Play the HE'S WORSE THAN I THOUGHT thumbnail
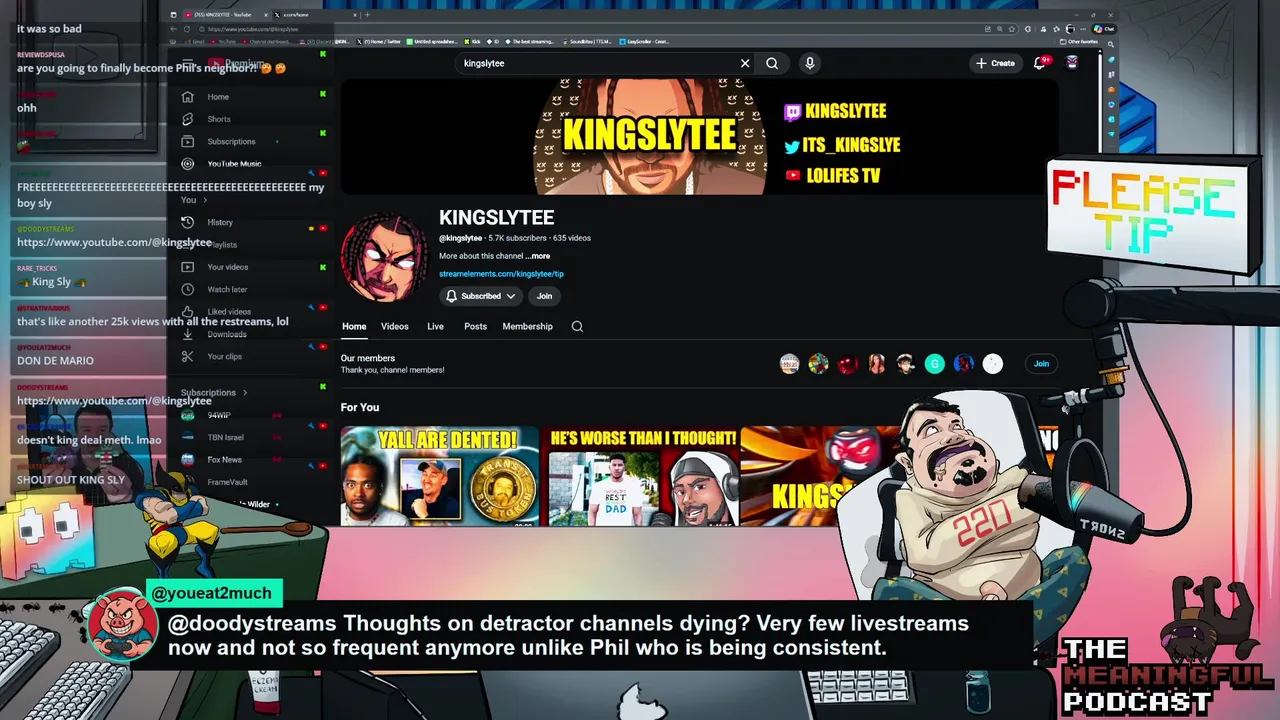Screen dimensions: 1280x720 point(642,476)
